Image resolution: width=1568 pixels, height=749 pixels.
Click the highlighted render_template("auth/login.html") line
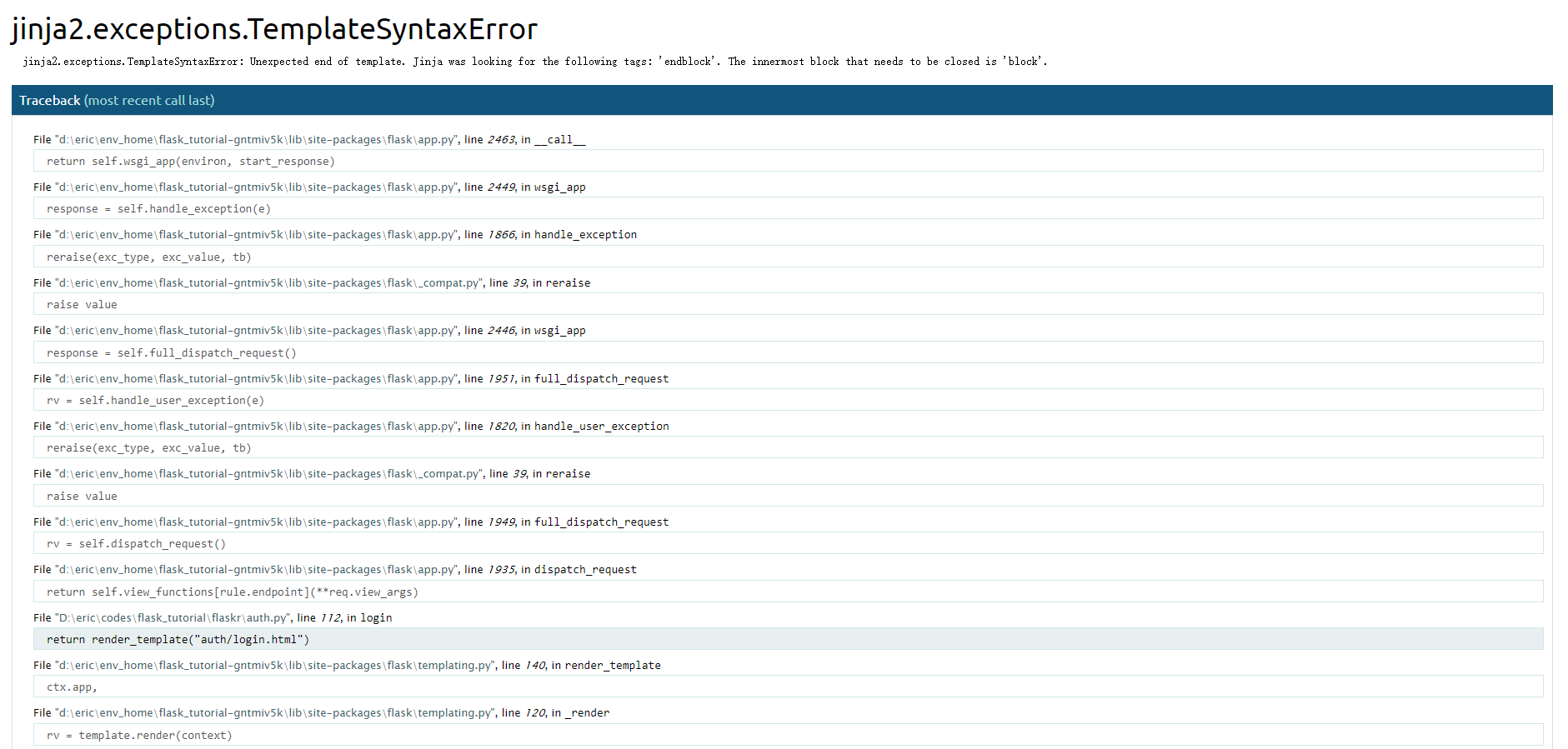tap(788, 639)
